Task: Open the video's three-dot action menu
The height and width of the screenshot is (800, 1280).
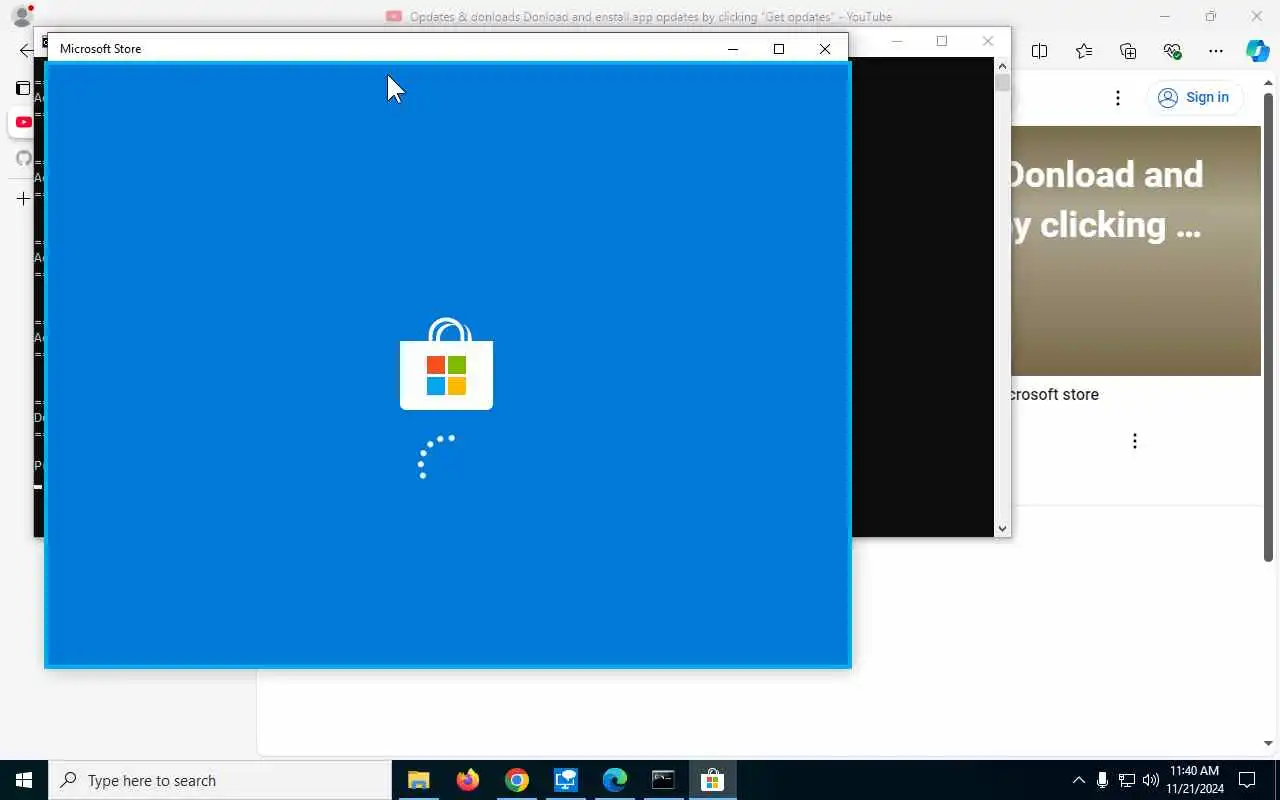Action: click(1134, 441)
